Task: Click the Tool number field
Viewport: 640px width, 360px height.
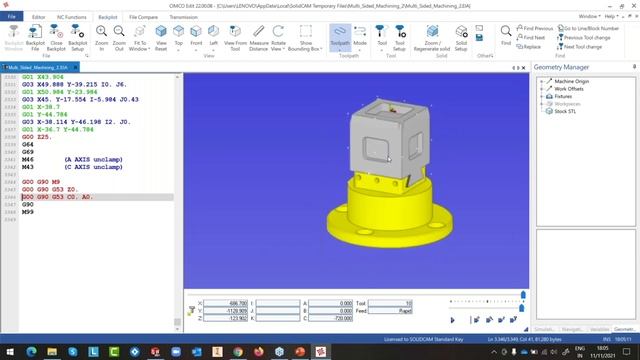Action: [x=390, y=303]
